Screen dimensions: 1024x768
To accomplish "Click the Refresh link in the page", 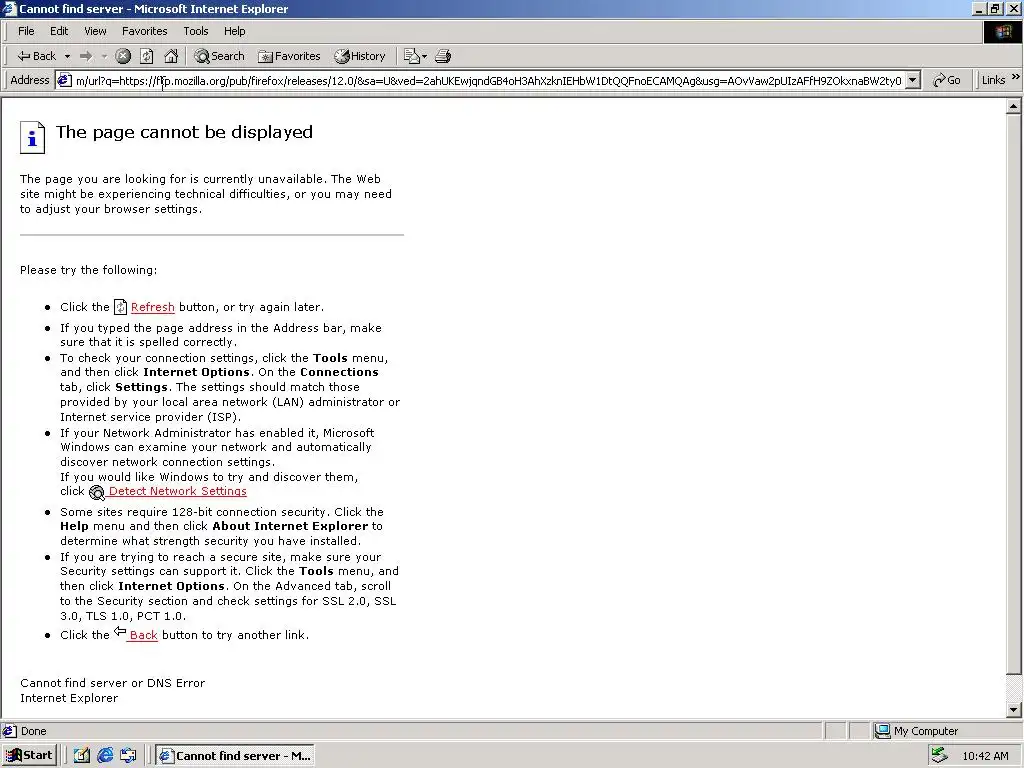I will pyautogui.click(x=152, y=307).
